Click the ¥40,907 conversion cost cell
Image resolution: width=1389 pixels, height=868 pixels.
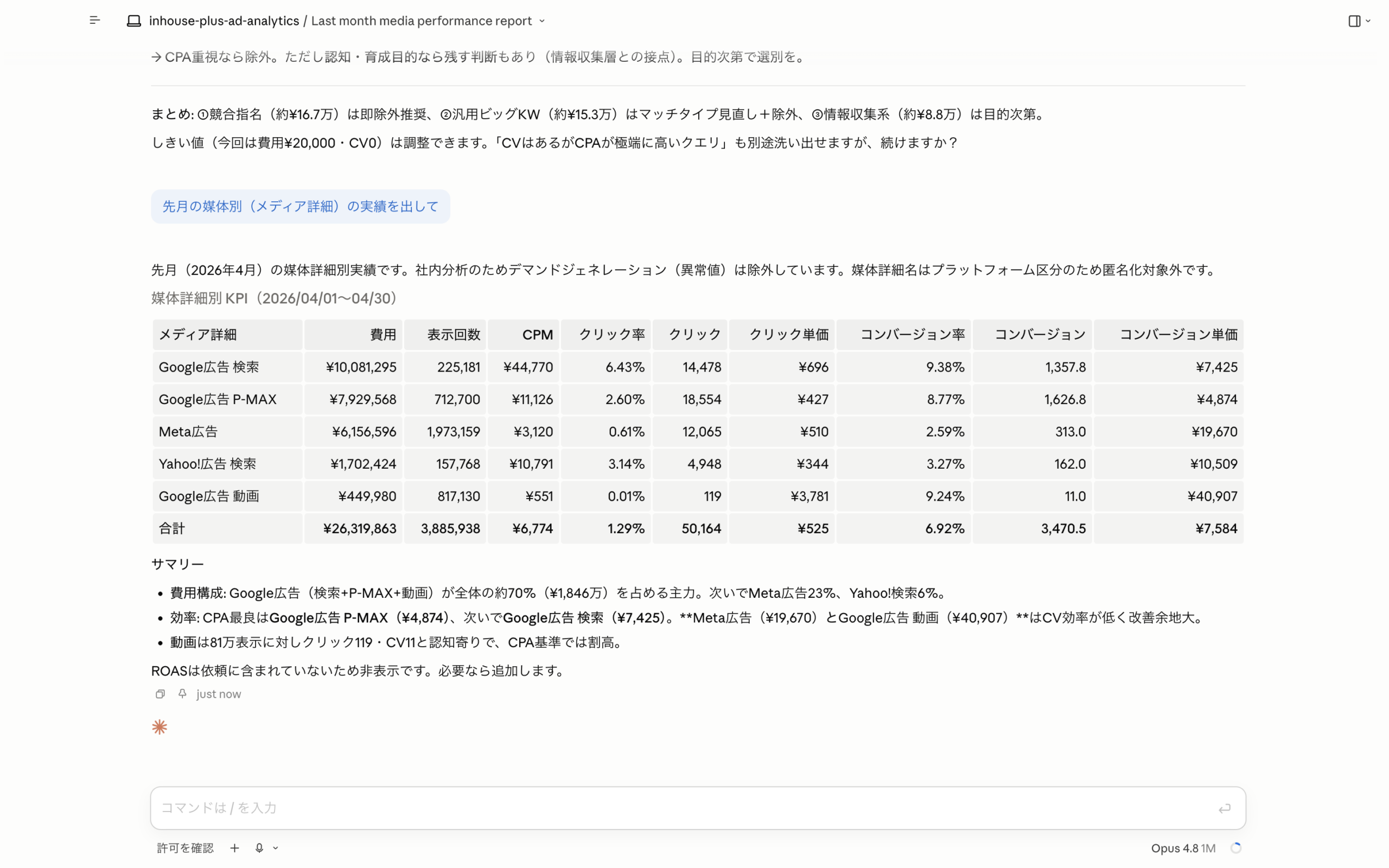pyautogui.click(x=1168, y=496)
